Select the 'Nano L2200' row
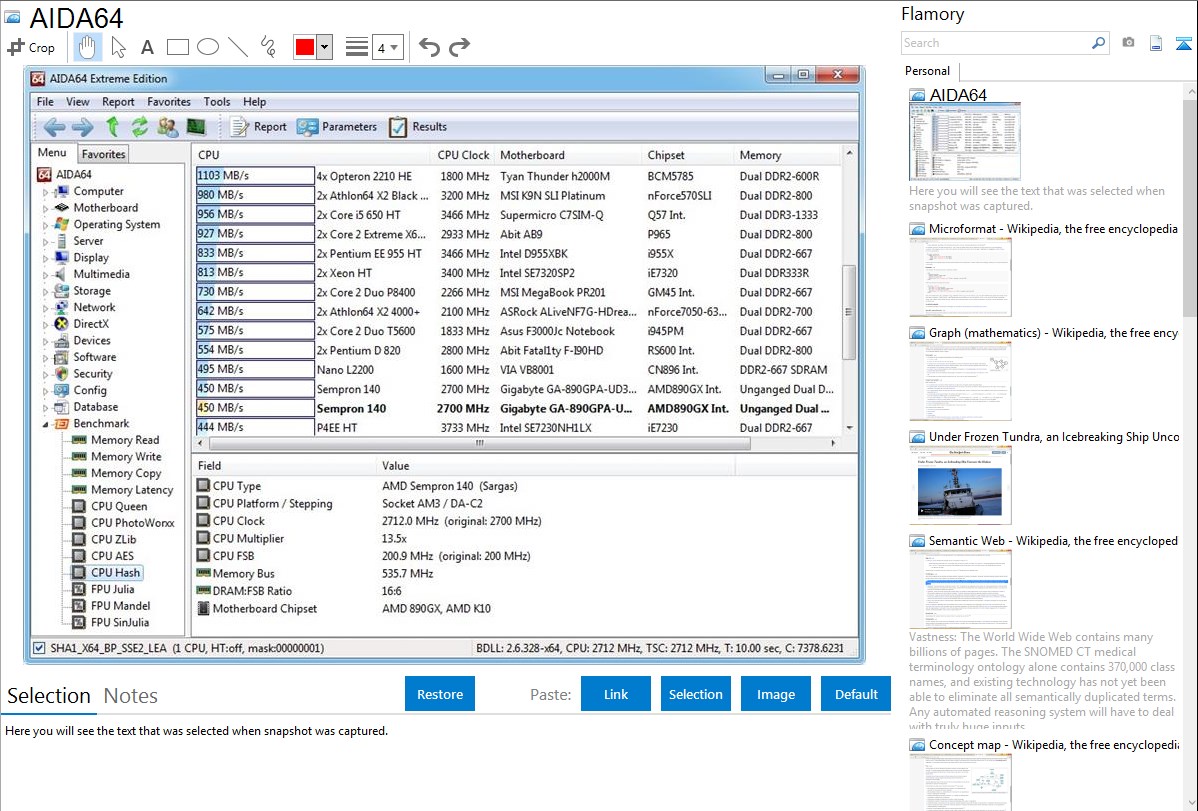 click(x=518, y=369)
